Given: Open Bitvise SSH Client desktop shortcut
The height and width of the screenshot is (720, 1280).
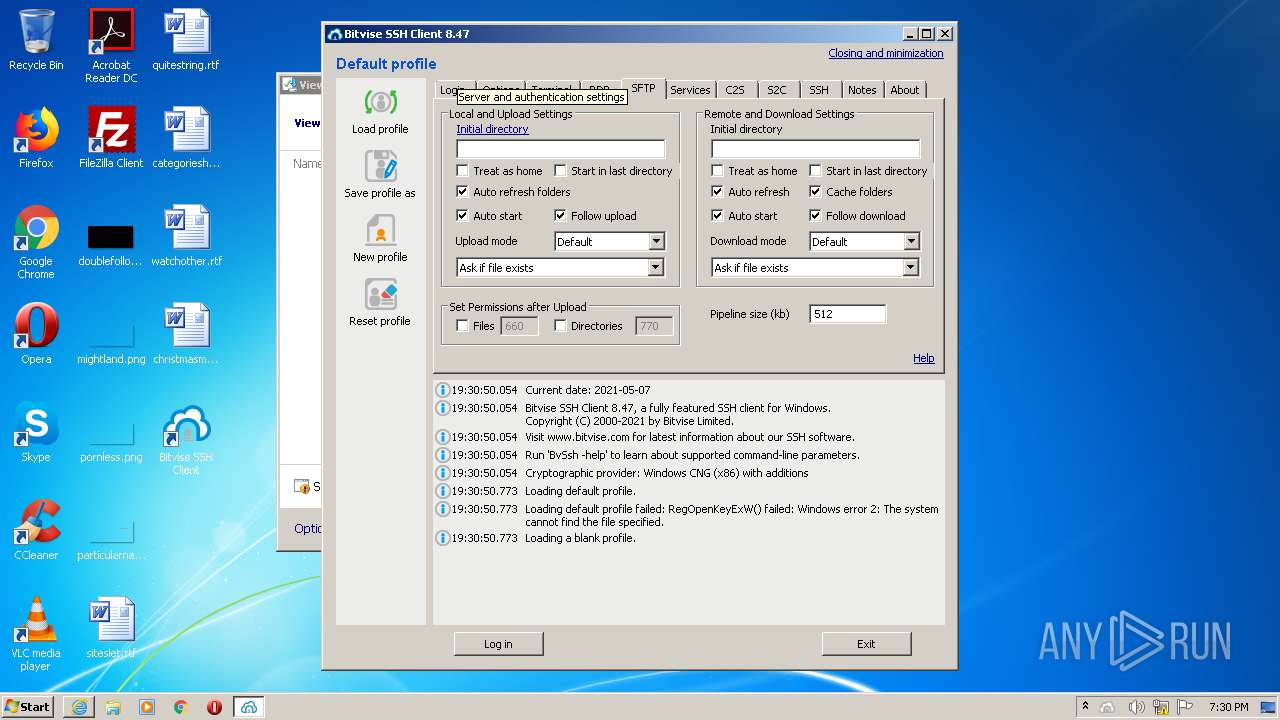Looking at the screenshot, I should 186,439.
